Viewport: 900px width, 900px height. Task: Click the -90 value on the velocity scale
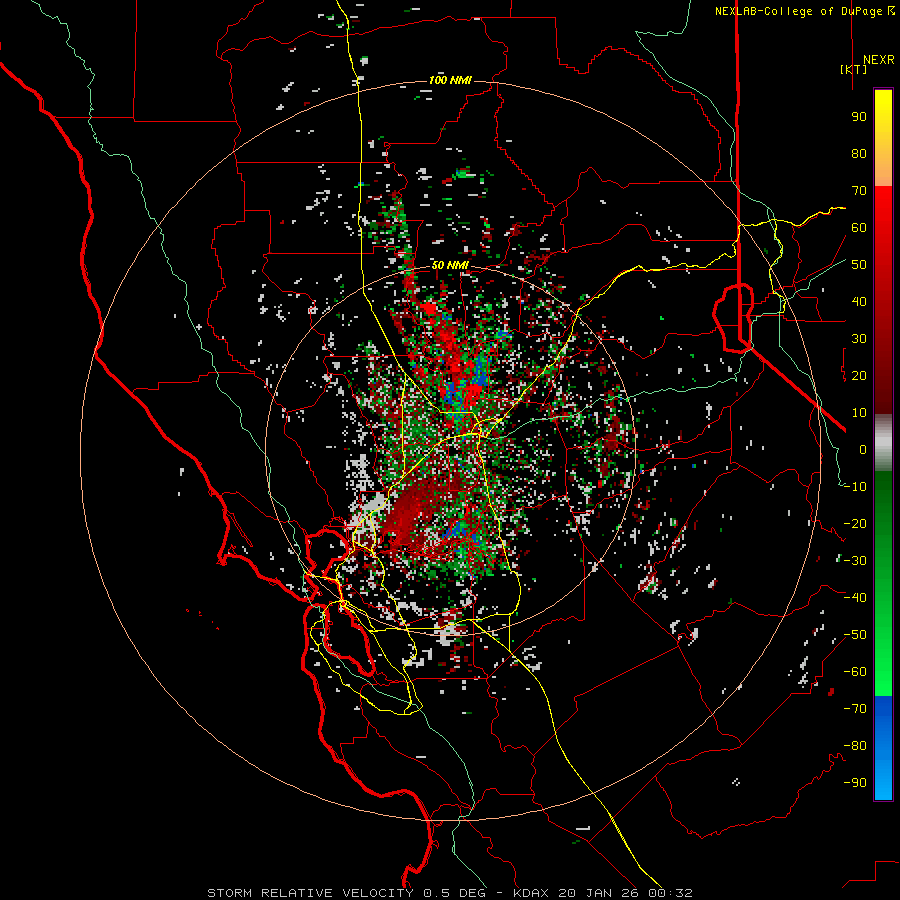855,783
